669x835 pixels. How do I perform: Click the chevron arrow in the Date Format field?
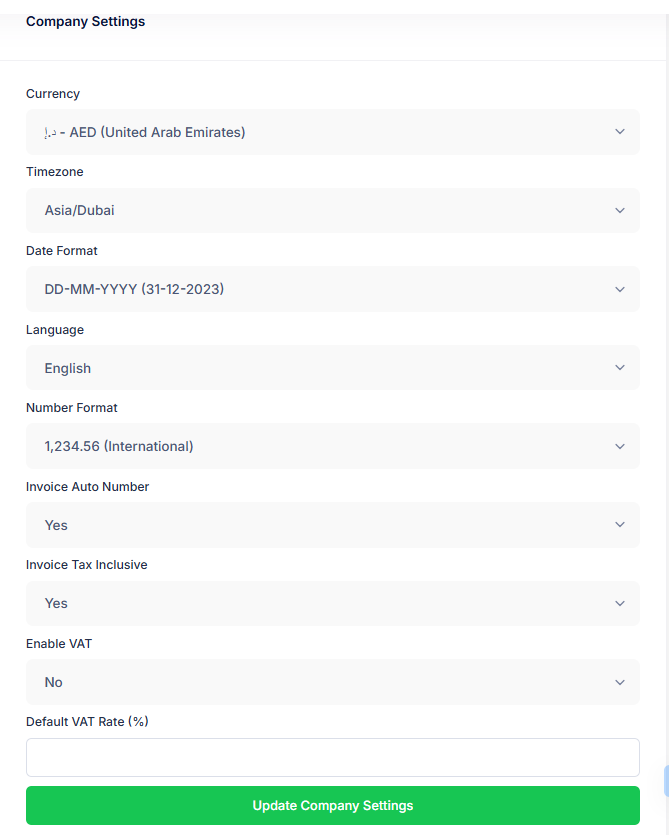620,289
